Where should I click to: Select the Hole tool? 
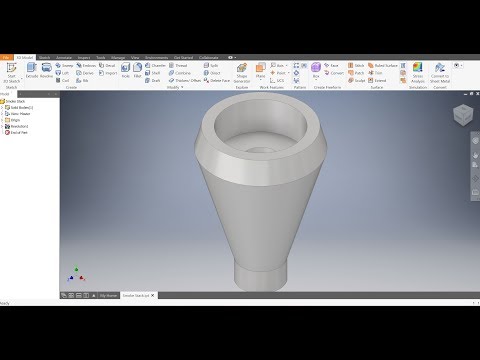tap(125, 70)
